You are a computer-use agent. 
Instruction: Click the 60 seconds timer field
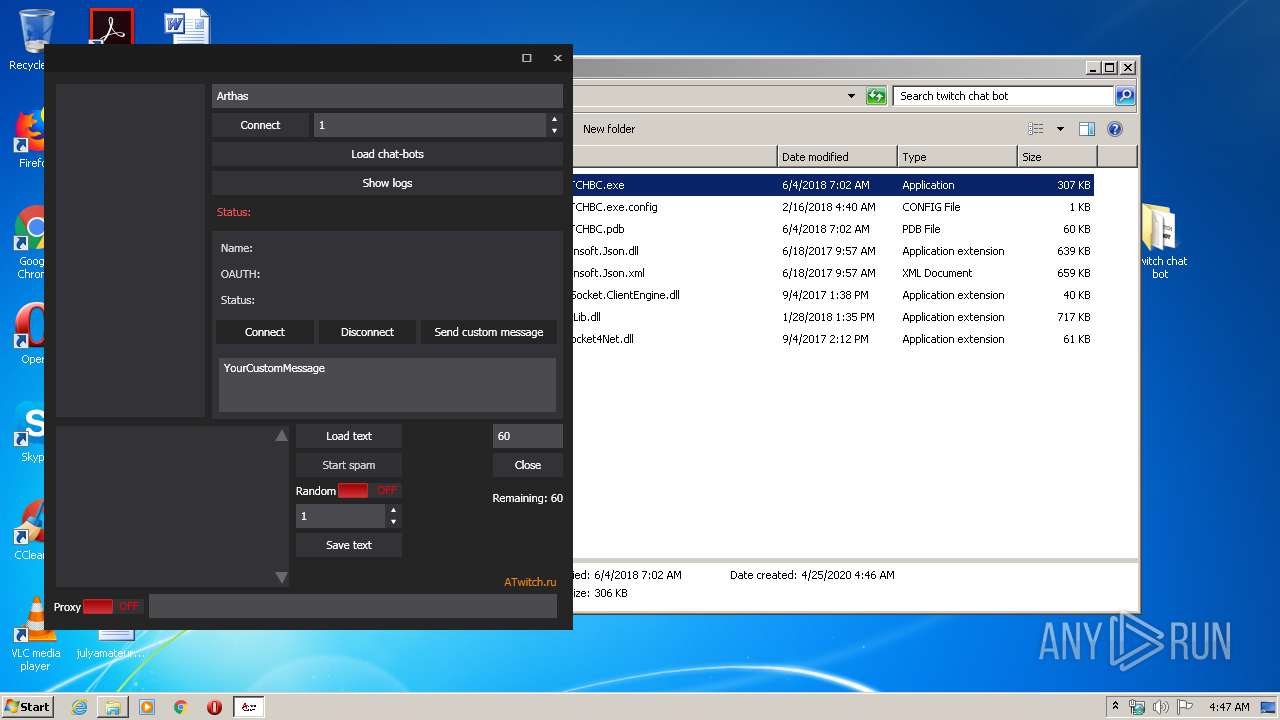pyautogui.click(x=528, y=436)
